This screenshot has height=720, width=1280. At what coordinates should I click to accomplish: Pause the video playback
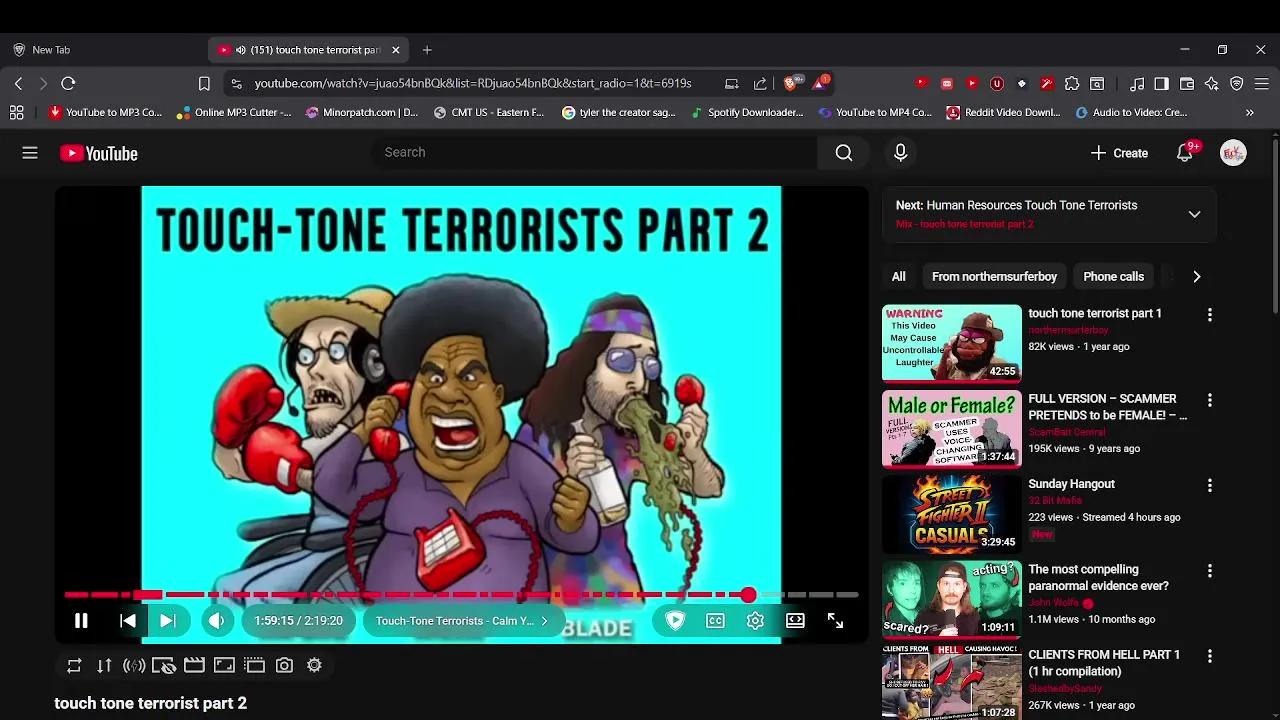[x=81, y=621]
